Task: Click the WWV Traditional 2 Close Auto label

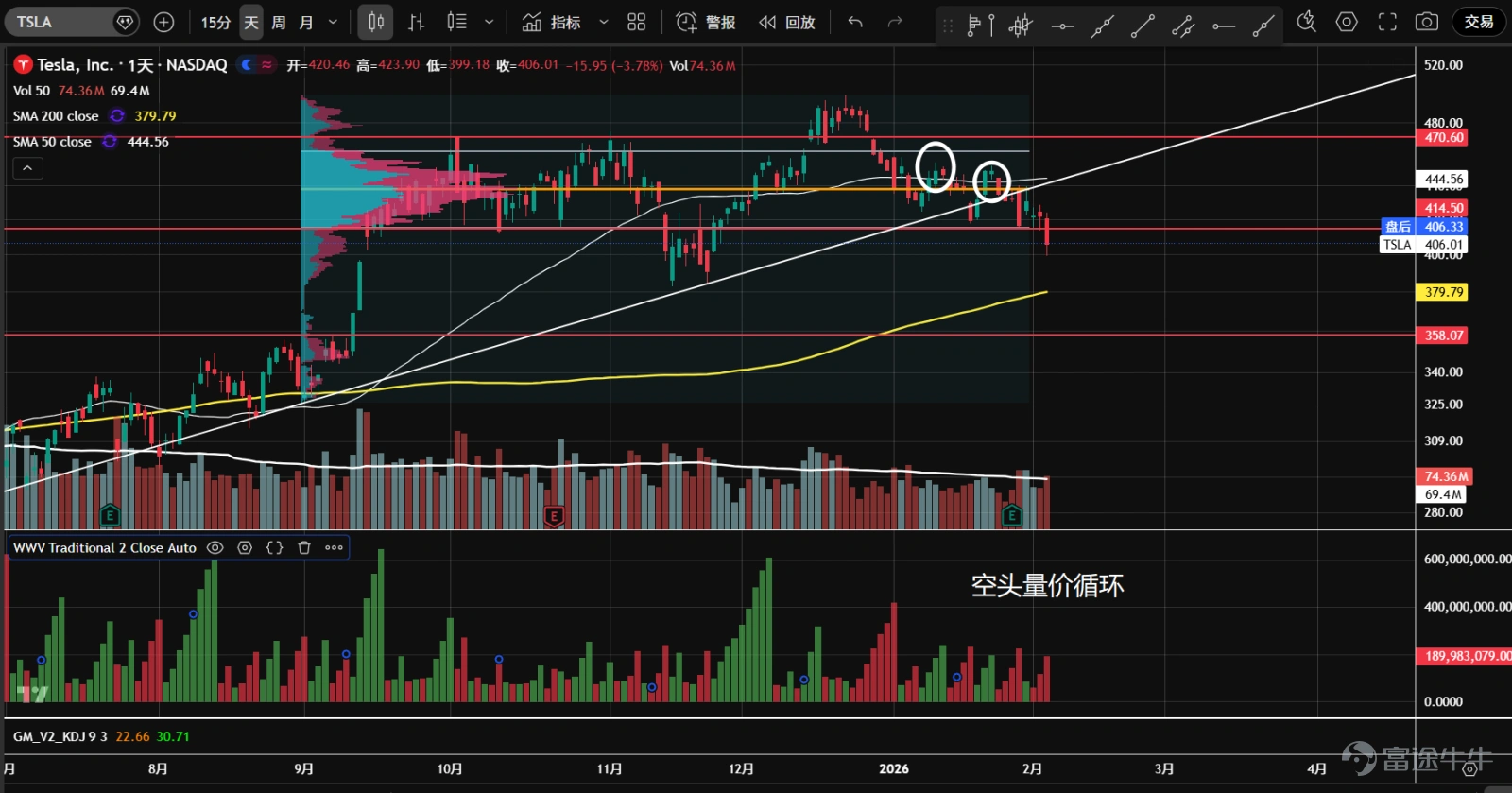Action: point(105,547)
